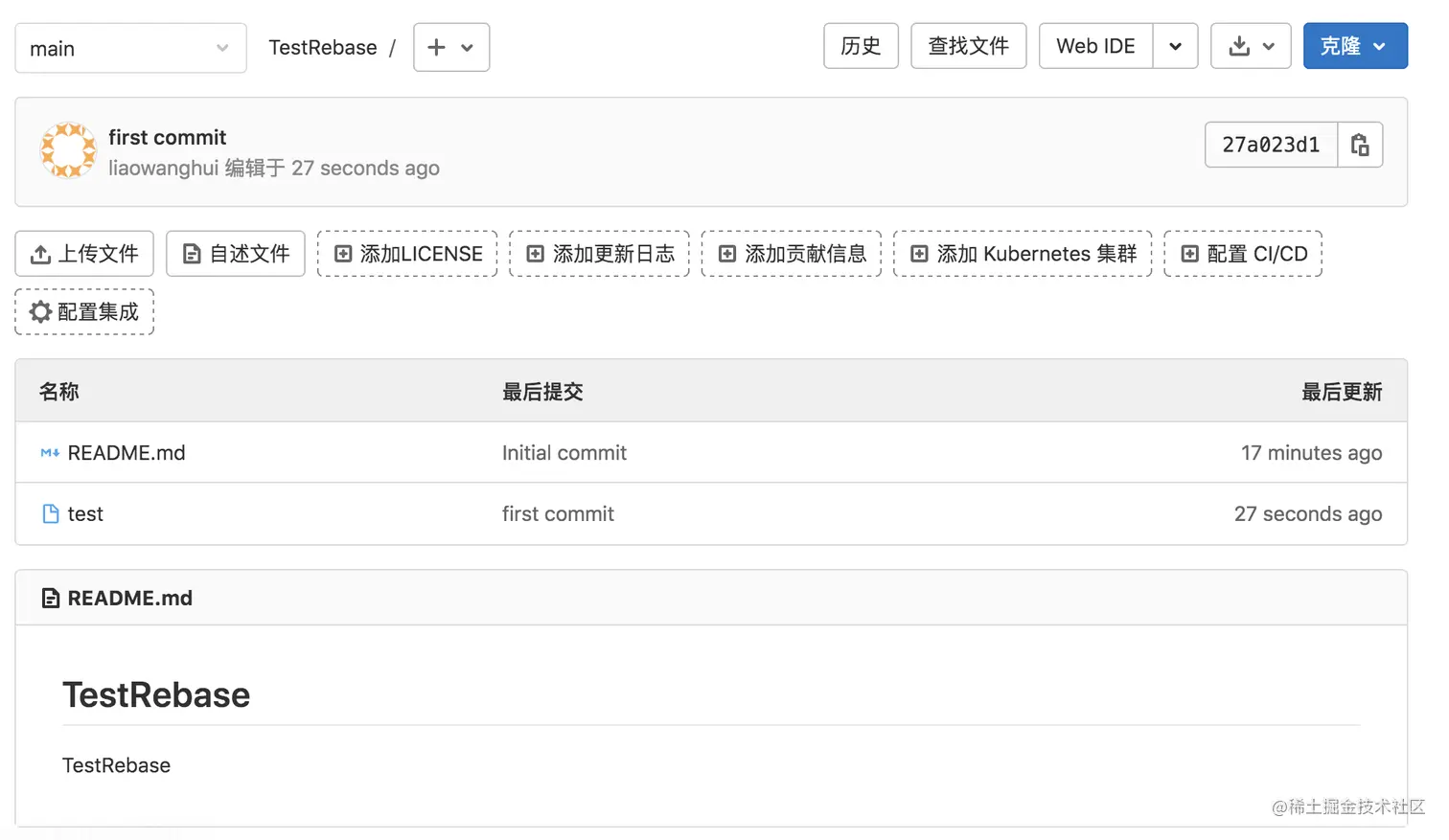Open 配置集成 configure integrations
This screenshot has height=840, width=1449.
84,312
